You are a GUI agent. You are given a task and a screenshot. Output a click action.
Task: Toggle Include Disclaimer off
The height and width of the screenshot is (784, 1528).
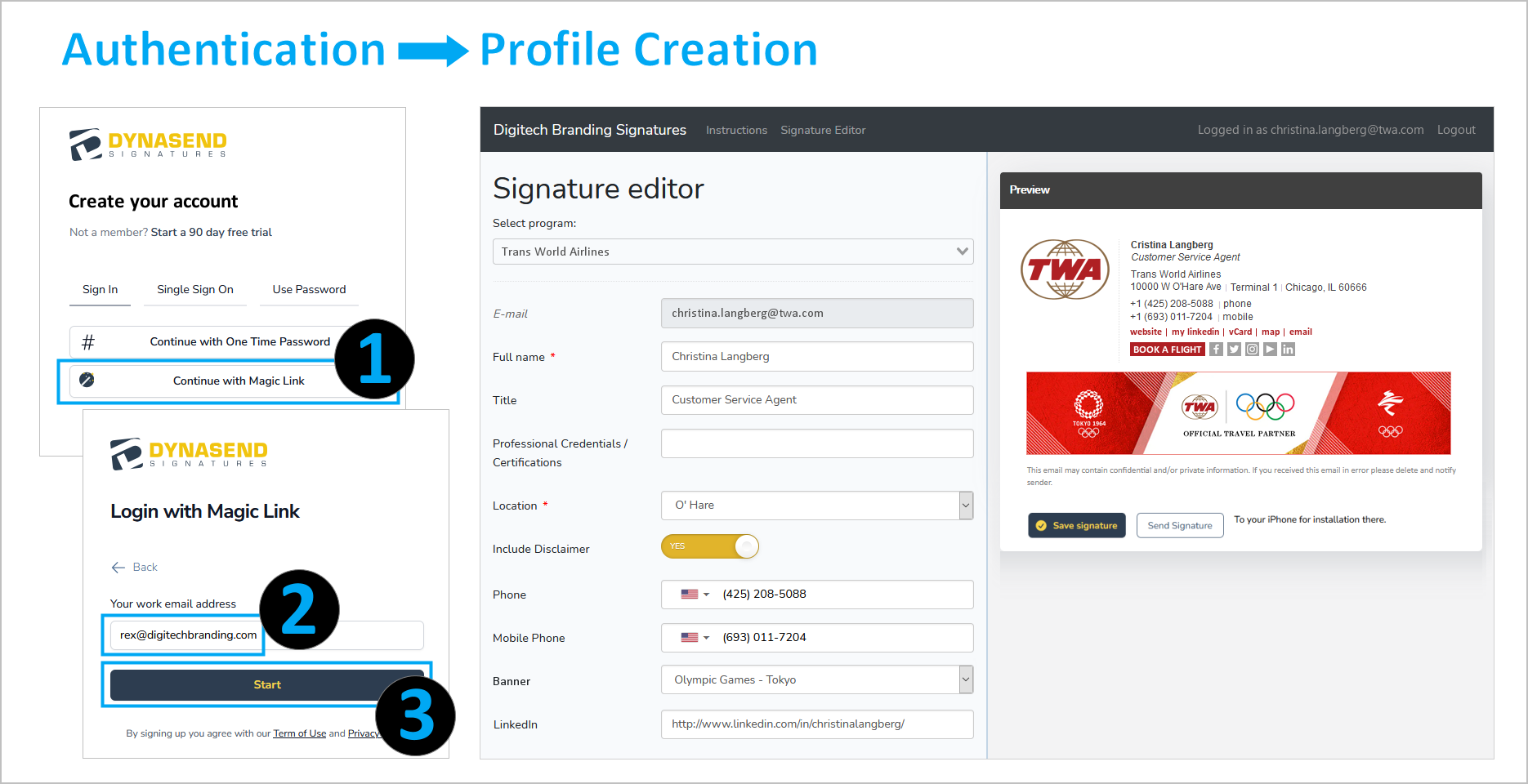[709, 546]
